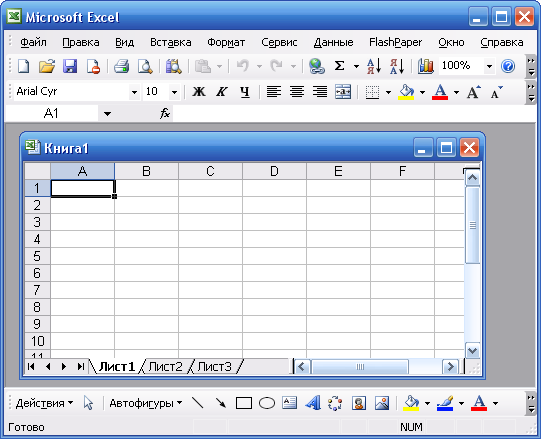Screen dimensions: 541x439
Task: Save the workbook with the floppy icon
Action: 70,66
